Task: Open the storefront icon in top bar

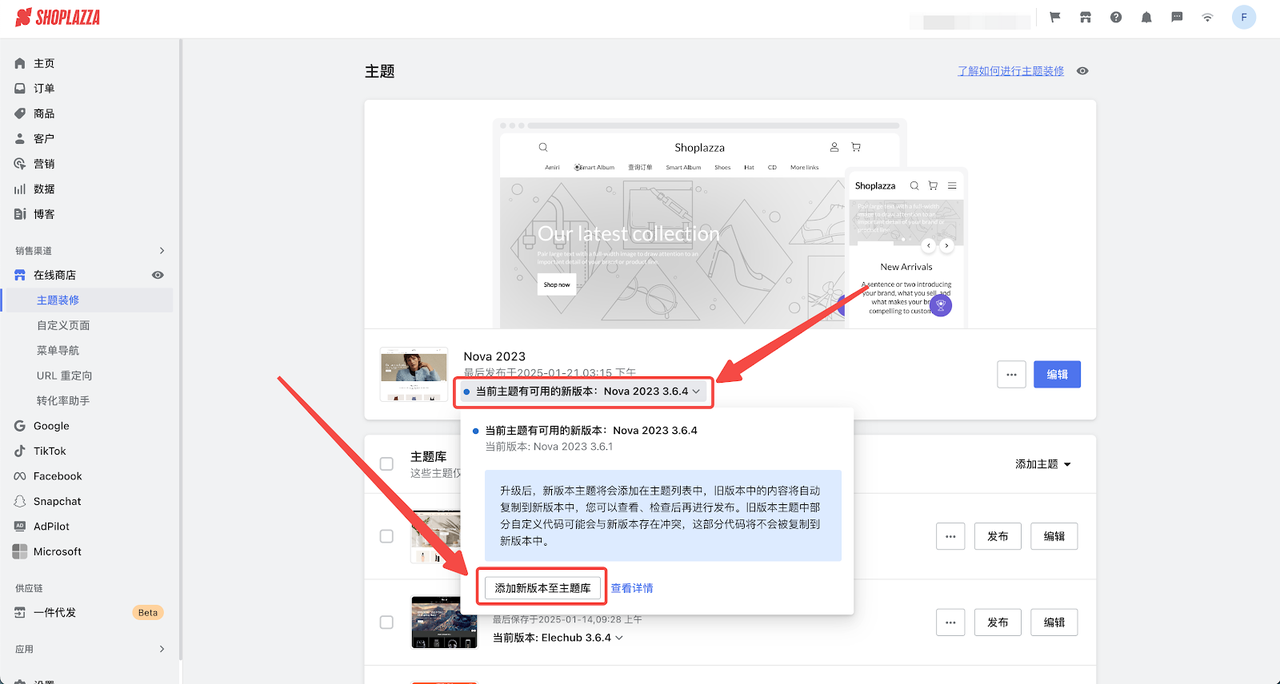Action: tap(1085, 17)
